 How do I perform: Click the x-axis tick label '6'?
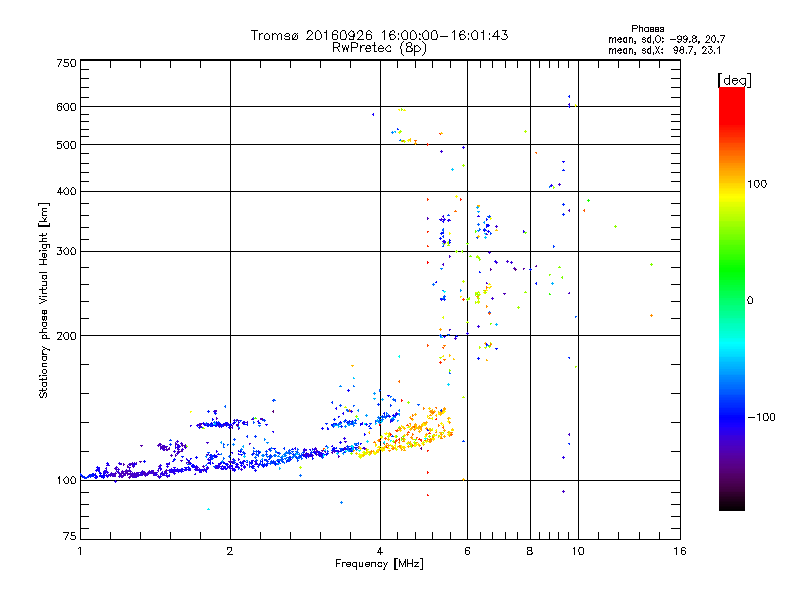coord(467,551)
